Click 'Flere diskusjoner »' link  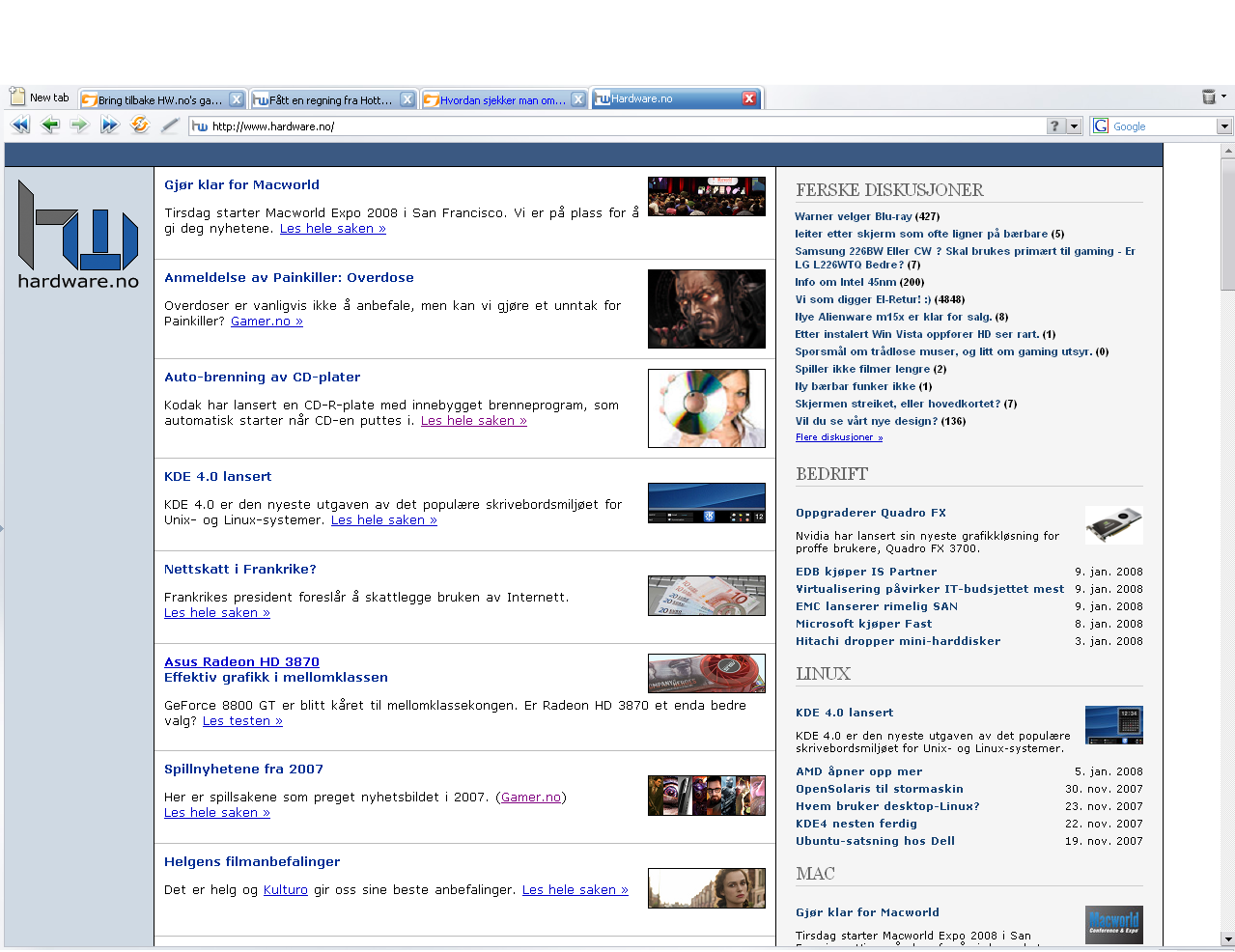click(839, 437)
